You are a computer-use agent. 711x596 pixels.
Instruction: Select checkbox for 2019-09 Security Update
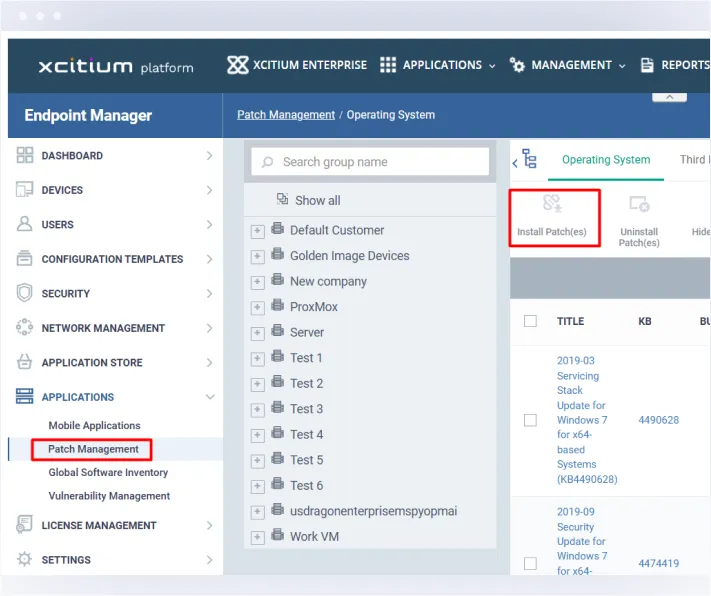[x=531, y=563]
